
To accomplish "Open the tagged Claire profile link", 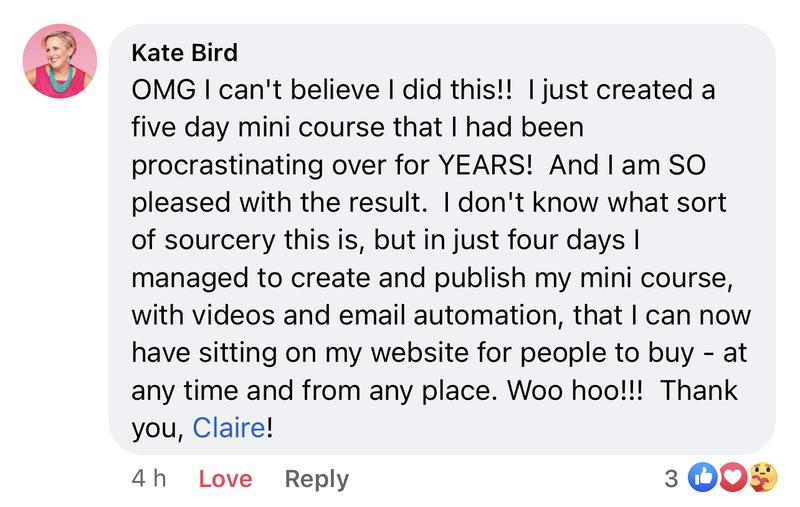I will pos(228,427).
